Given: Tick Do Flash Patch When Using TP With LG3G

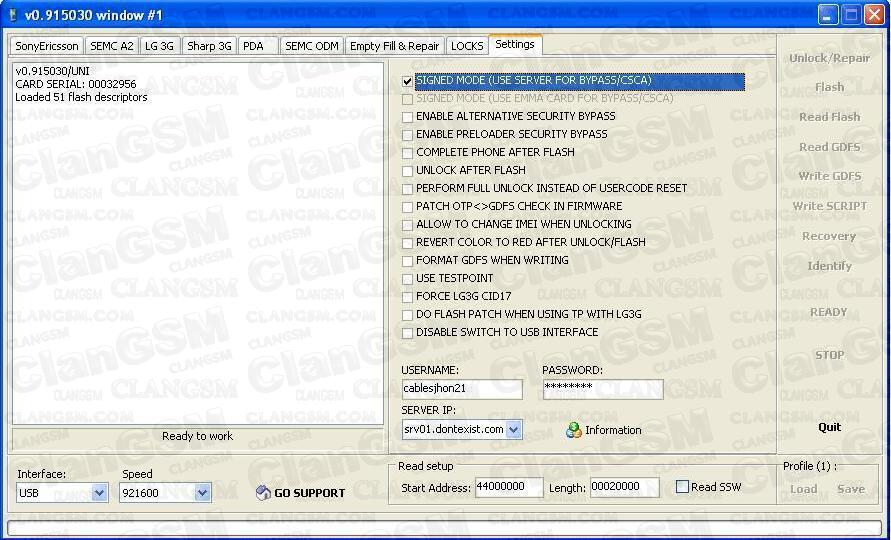Looking at the screenshot, I should 407,315.
